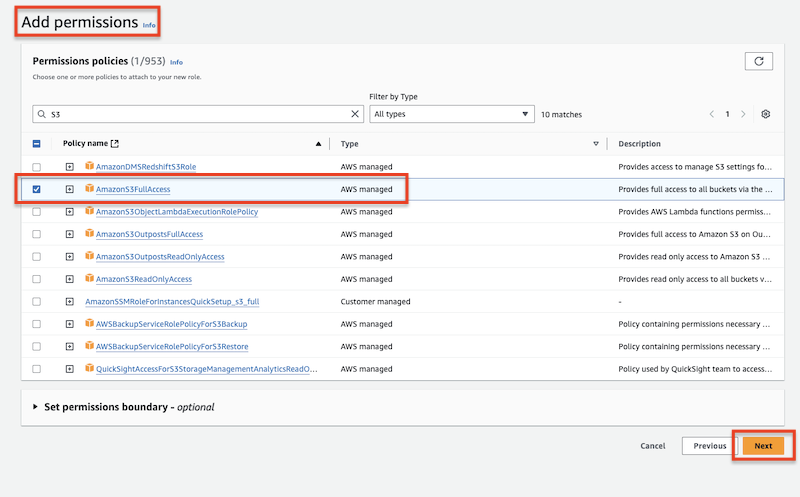
Task: Open the AmazonDMSRedshiftS3Role policy link
Action: 146,167
